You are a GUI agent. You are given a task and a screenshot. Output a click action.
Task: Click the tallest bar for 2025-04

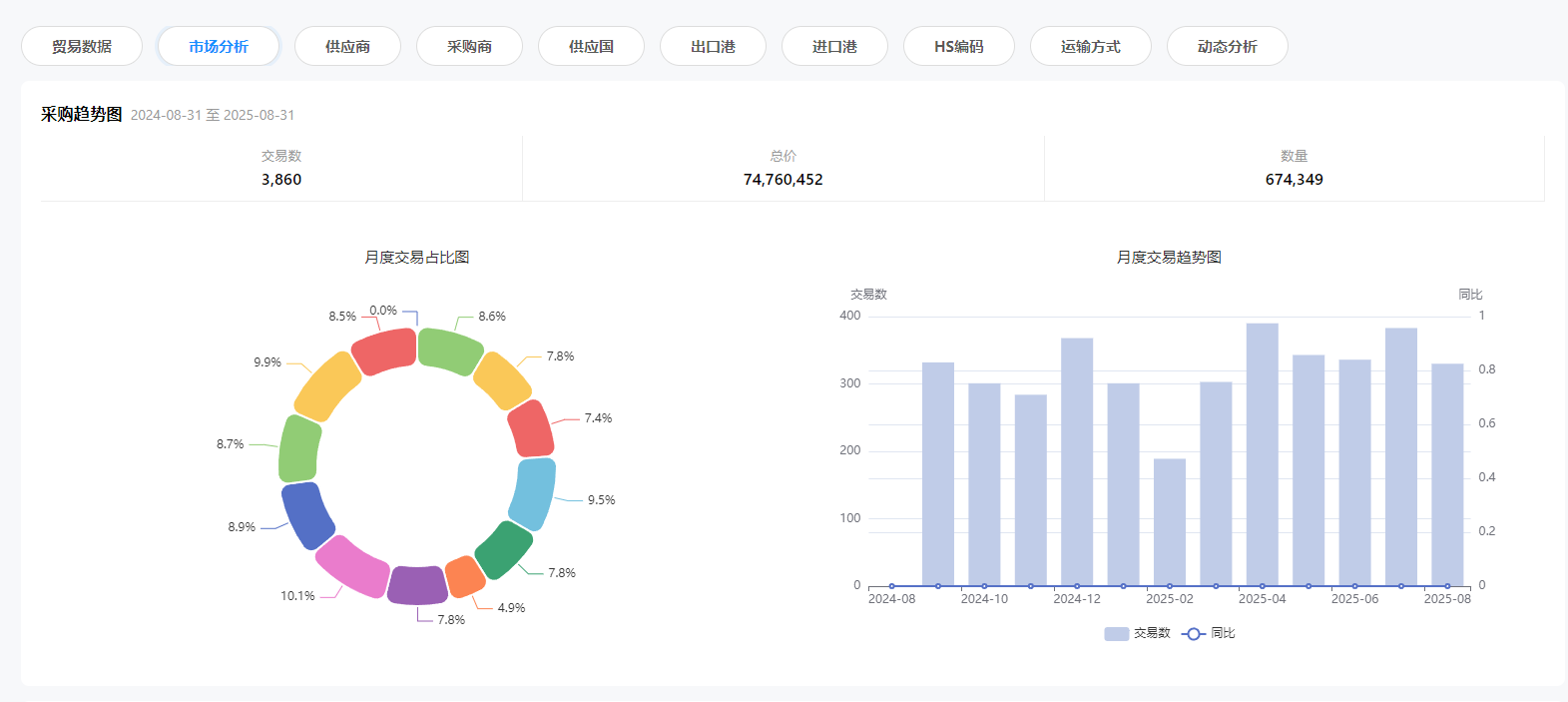(x=1262, y=454)
